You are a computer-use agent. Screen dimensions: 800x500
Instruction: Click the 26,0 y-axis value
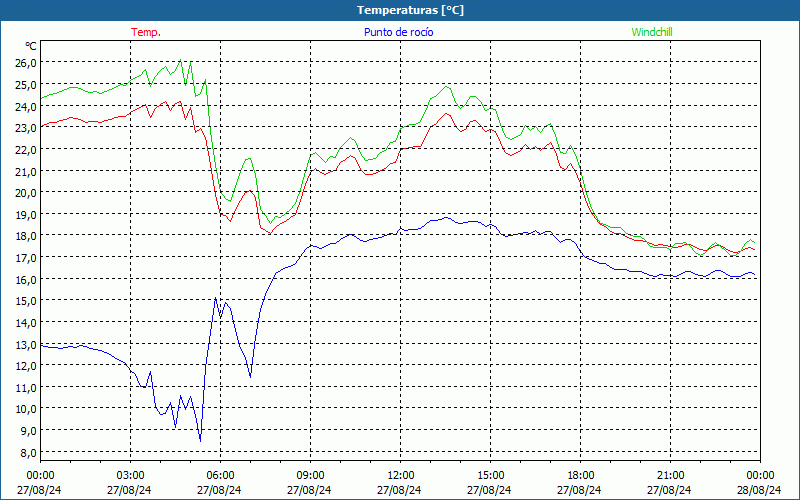27,63
